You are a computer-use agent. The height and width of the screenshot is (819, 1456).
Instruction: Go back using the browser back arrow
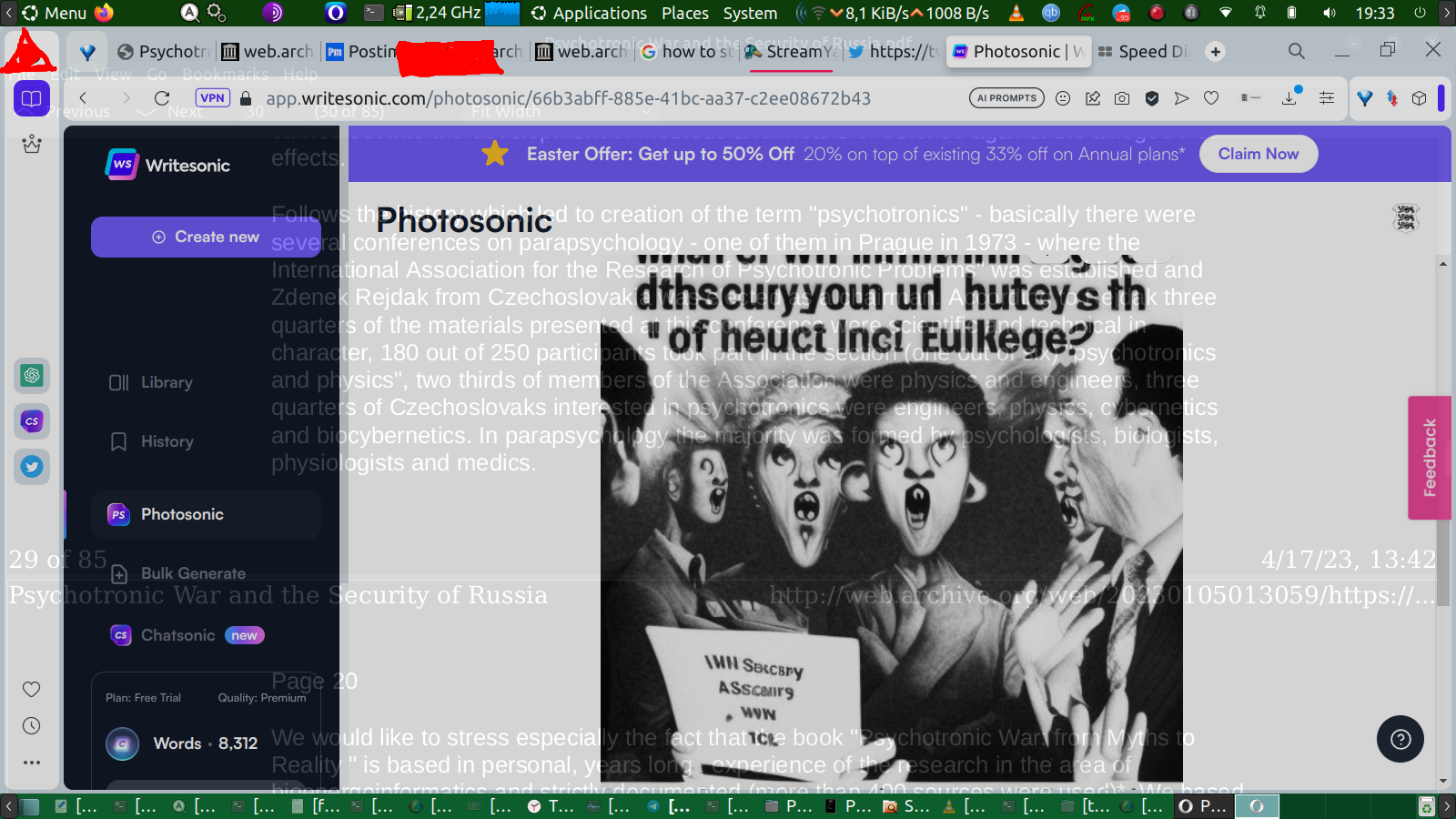[84, 98]
